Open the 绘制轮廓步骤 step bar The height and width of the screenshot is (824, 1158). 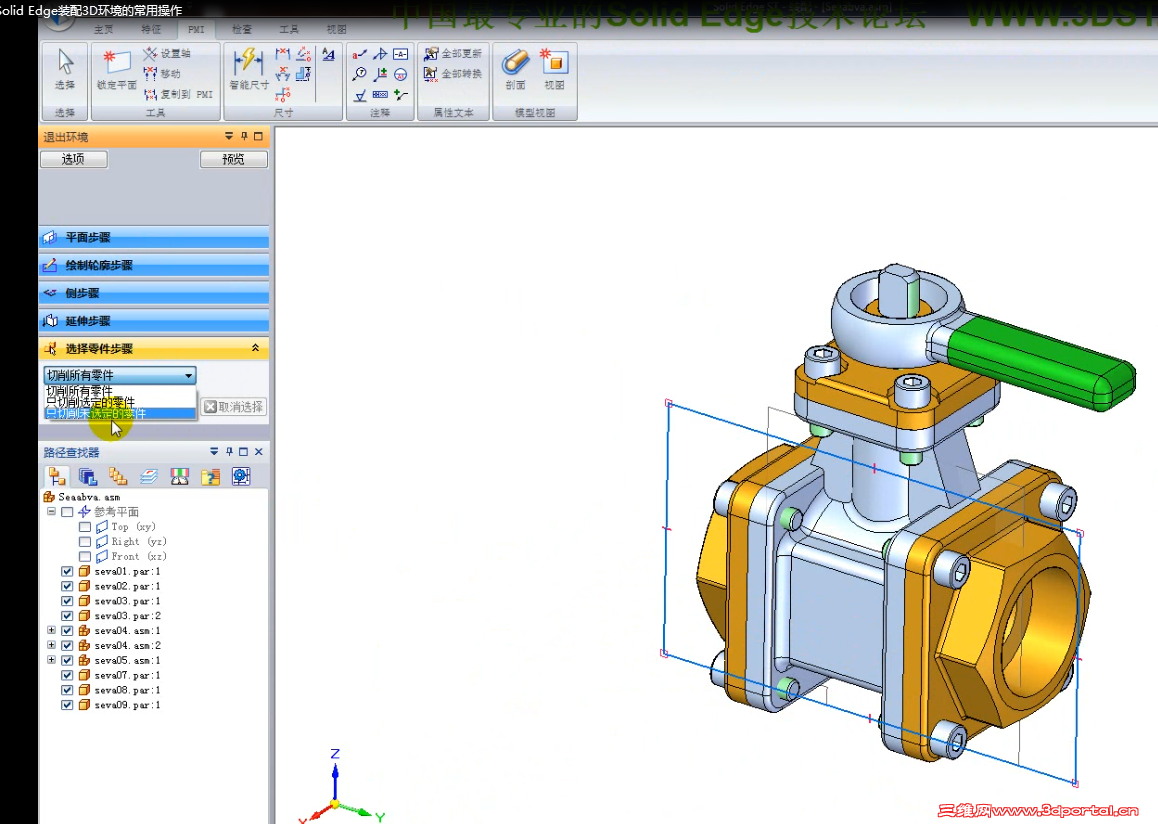154,265
